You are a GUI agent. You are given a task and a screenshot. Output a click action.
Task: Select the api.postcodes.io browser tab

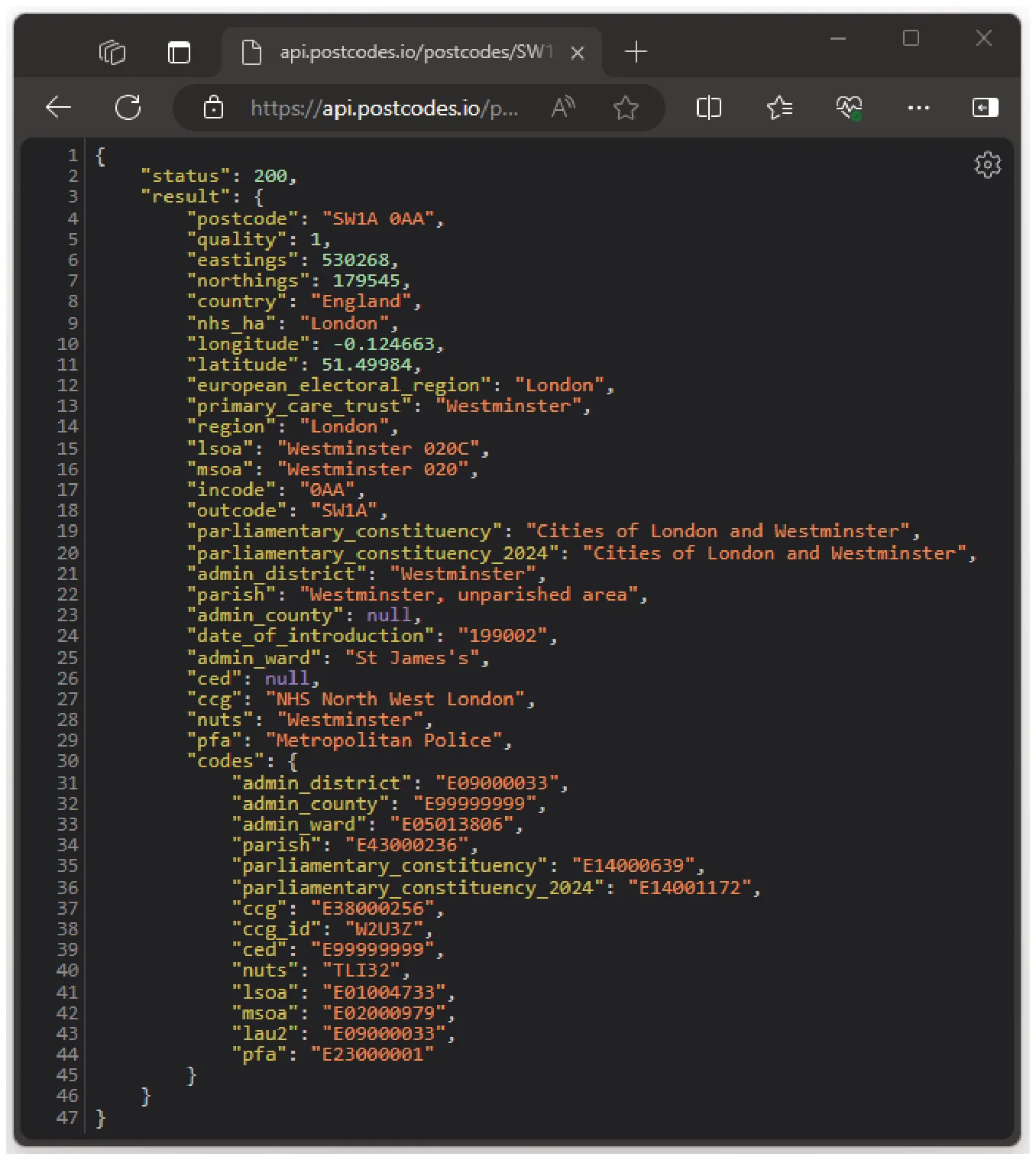coord(412,52)
